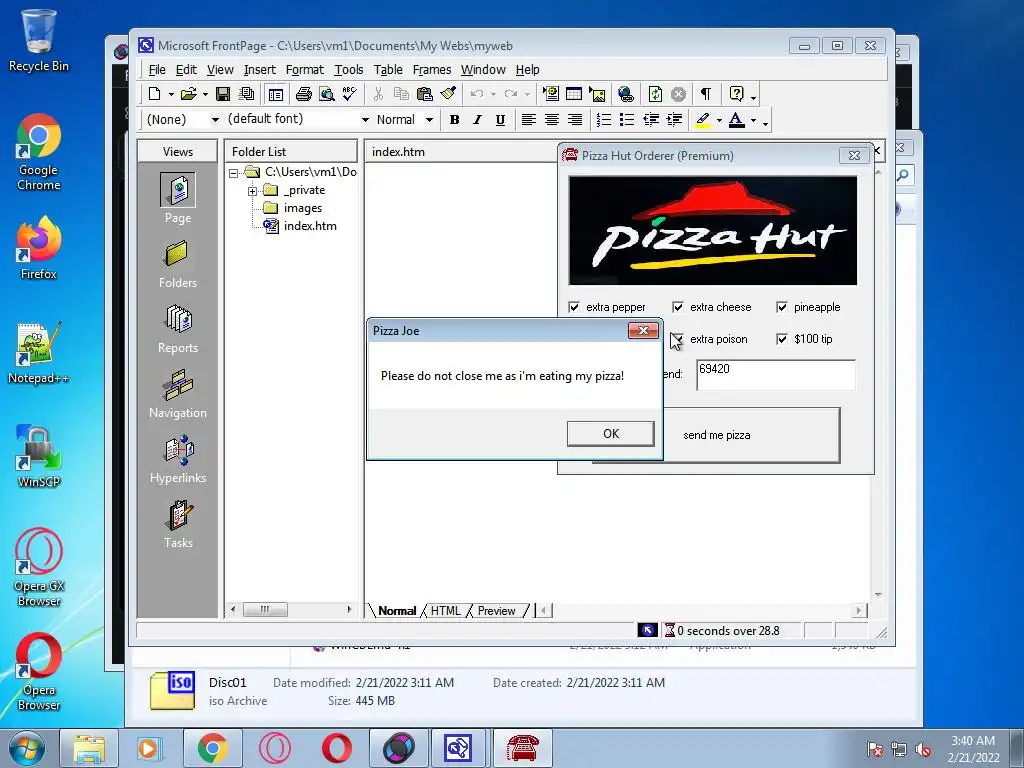Click the Insert Component toolbar icon
This screenshot has width=1024, height=768.
point(551,94)
